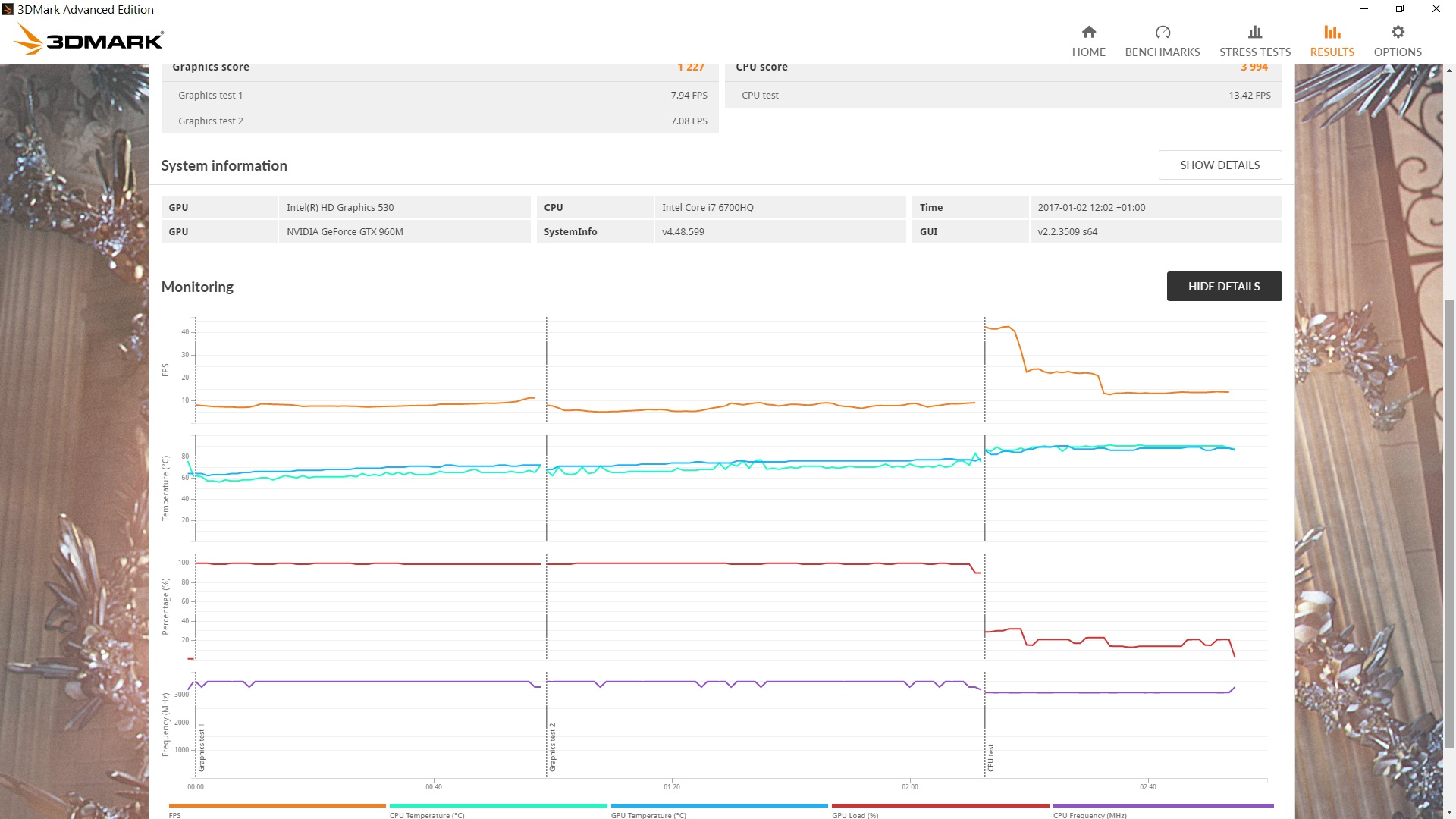The image size is (1456, 819).
Task: Click the Monitoring heading
Action: point(197,287)
